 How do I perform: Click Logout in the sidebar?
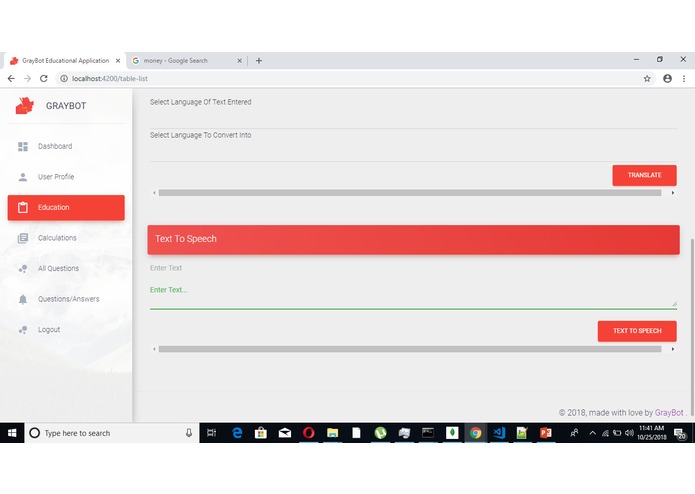point(66,330)
